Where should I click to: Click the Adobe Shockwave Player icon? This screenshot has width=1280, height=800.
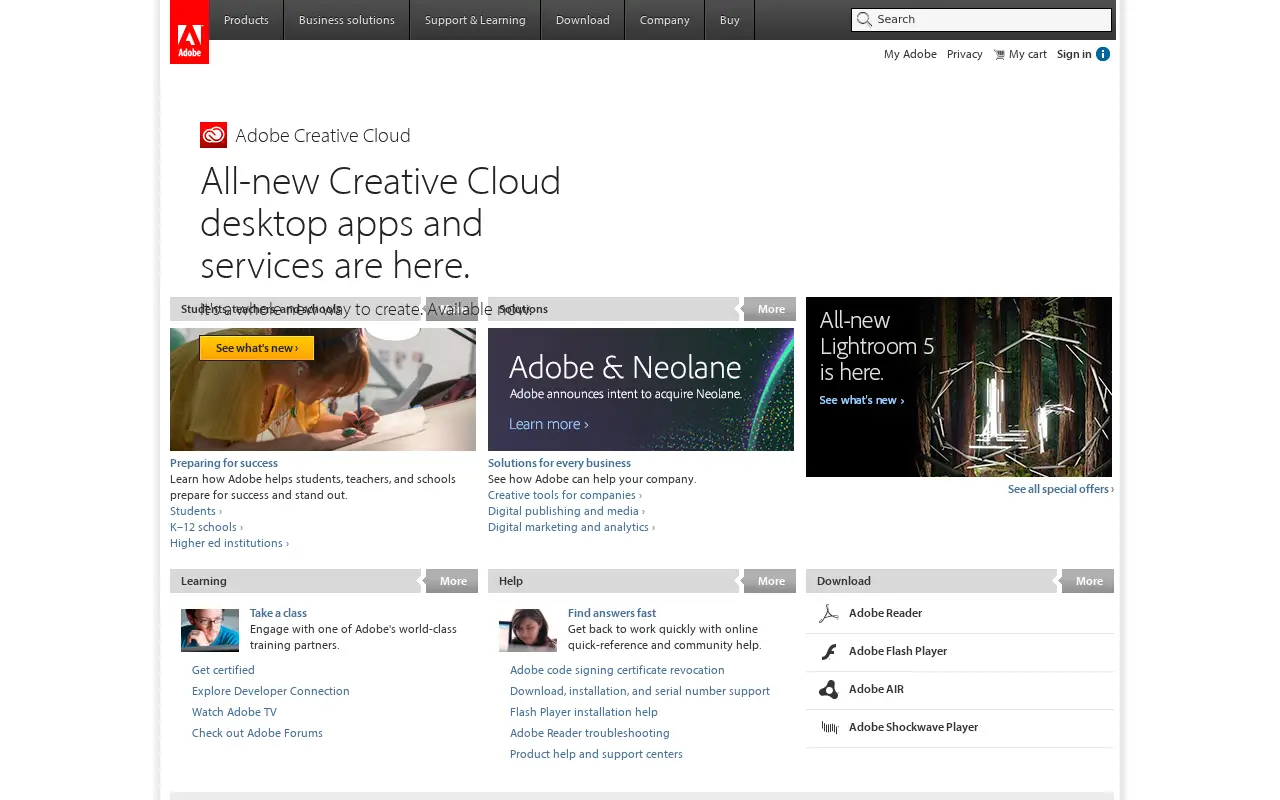coord(829,727)
